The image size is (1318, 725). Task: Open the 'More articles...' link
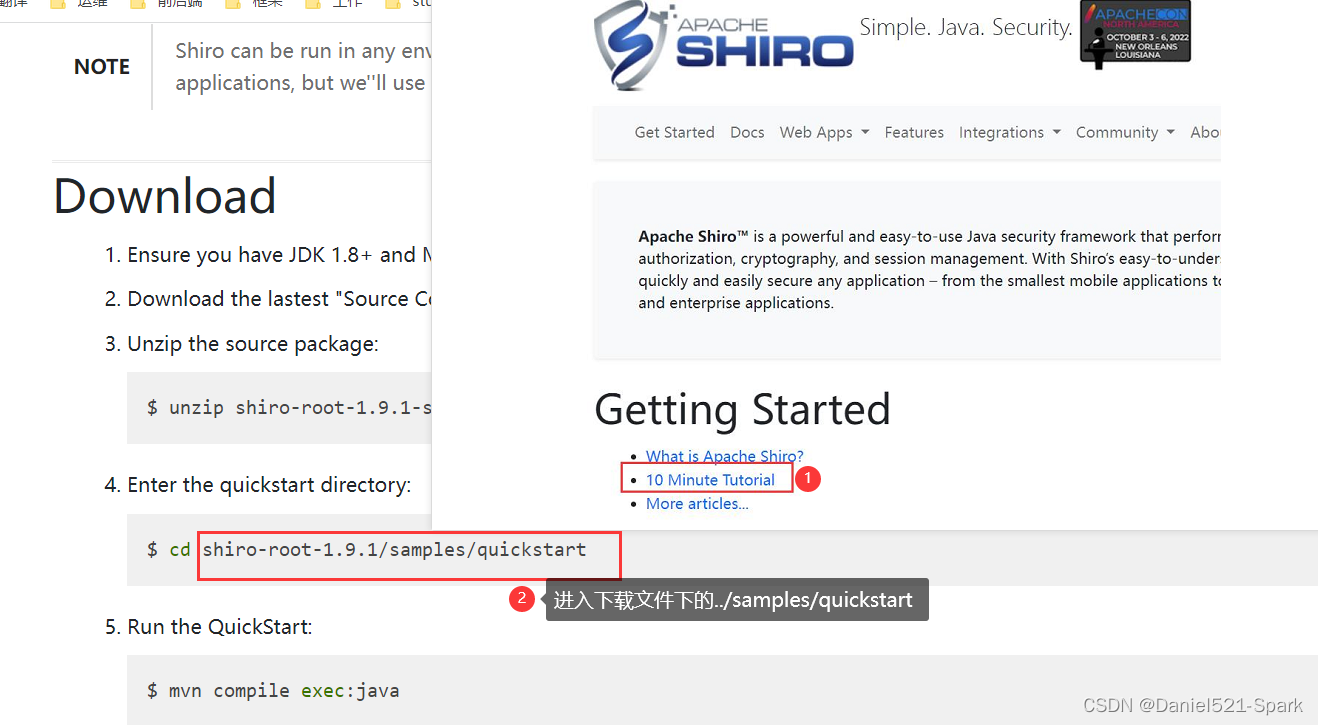697,504
